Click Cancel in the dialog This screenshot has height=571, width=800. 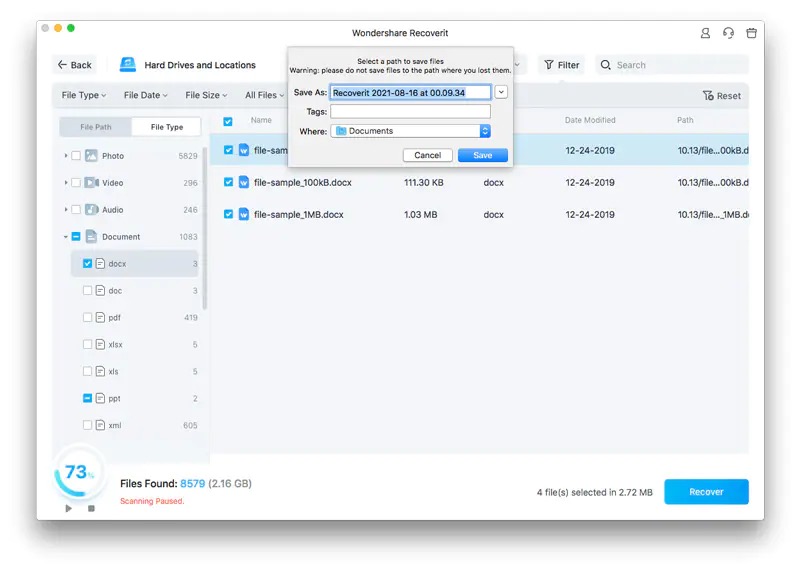[x=428, y=155]
